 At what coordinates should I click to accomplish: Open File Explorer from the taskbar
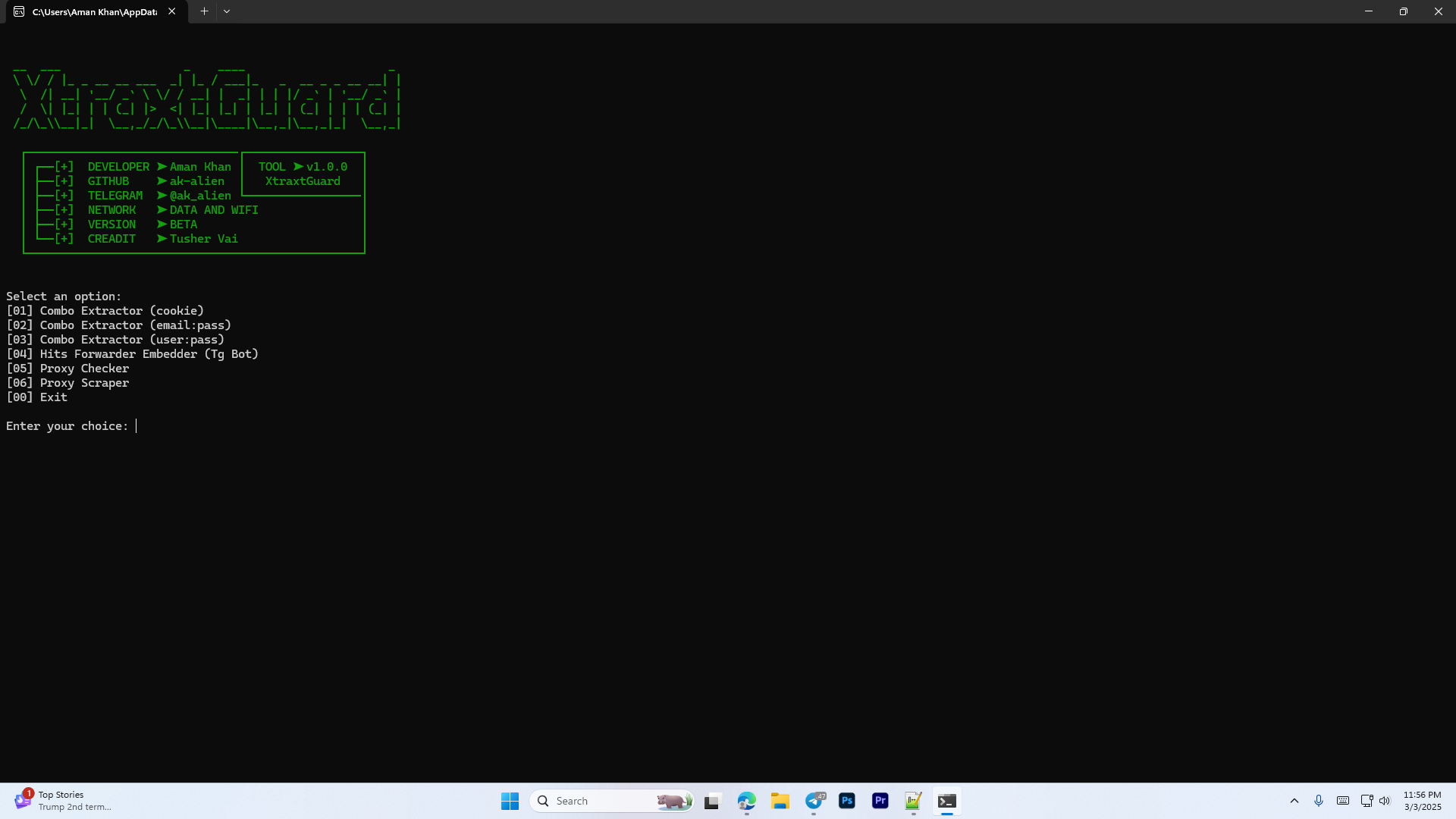(x=780, y=801)
